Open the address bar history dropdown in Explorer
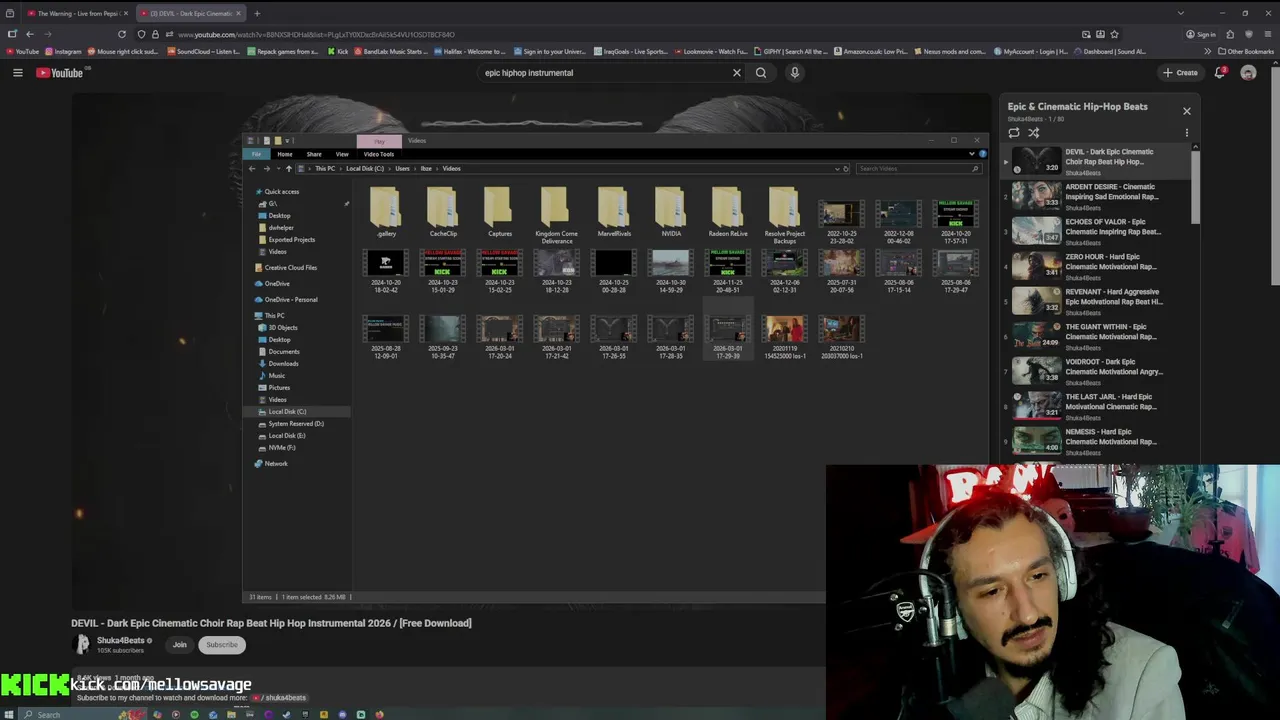Image resolution: width=1280 pixels, height=720 pixels. pos(836,168)
